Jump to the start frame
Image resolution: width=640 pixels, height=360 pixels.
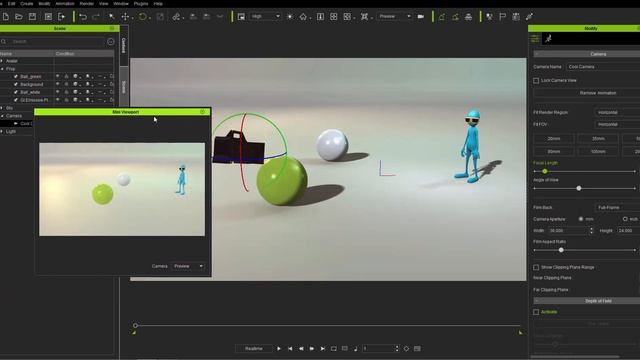click(290, 349)
